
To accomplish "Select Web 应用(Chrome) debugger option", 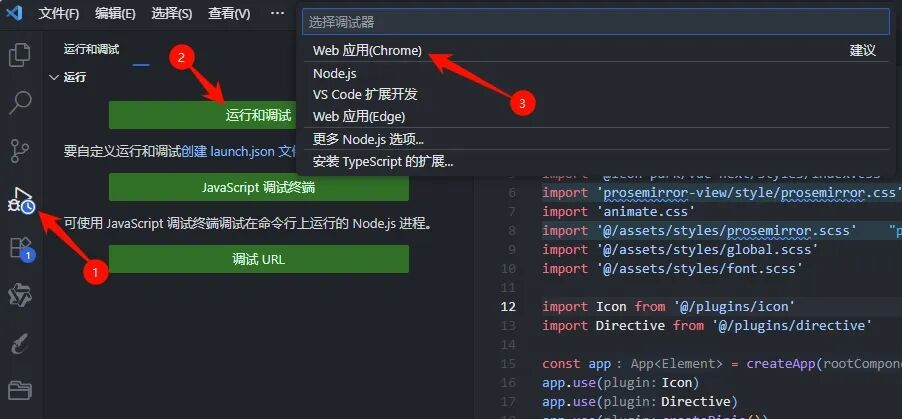I will coord(595,51).
